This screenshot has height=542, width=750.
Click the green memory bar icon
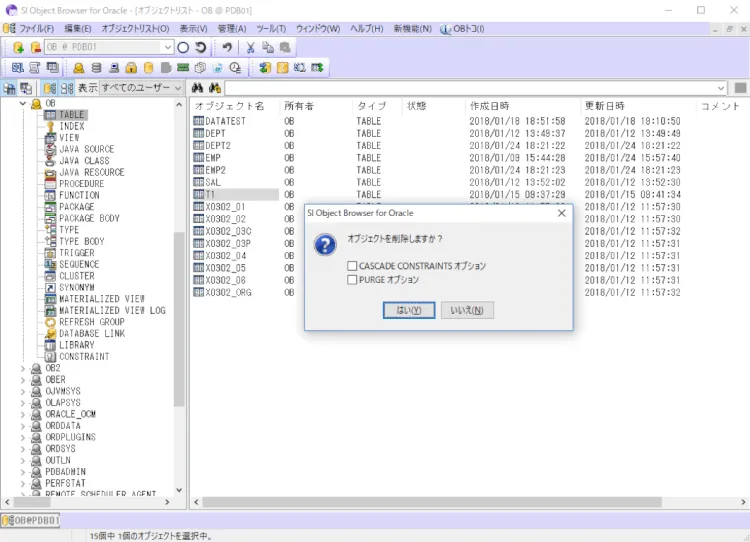[x=183, y=68]
